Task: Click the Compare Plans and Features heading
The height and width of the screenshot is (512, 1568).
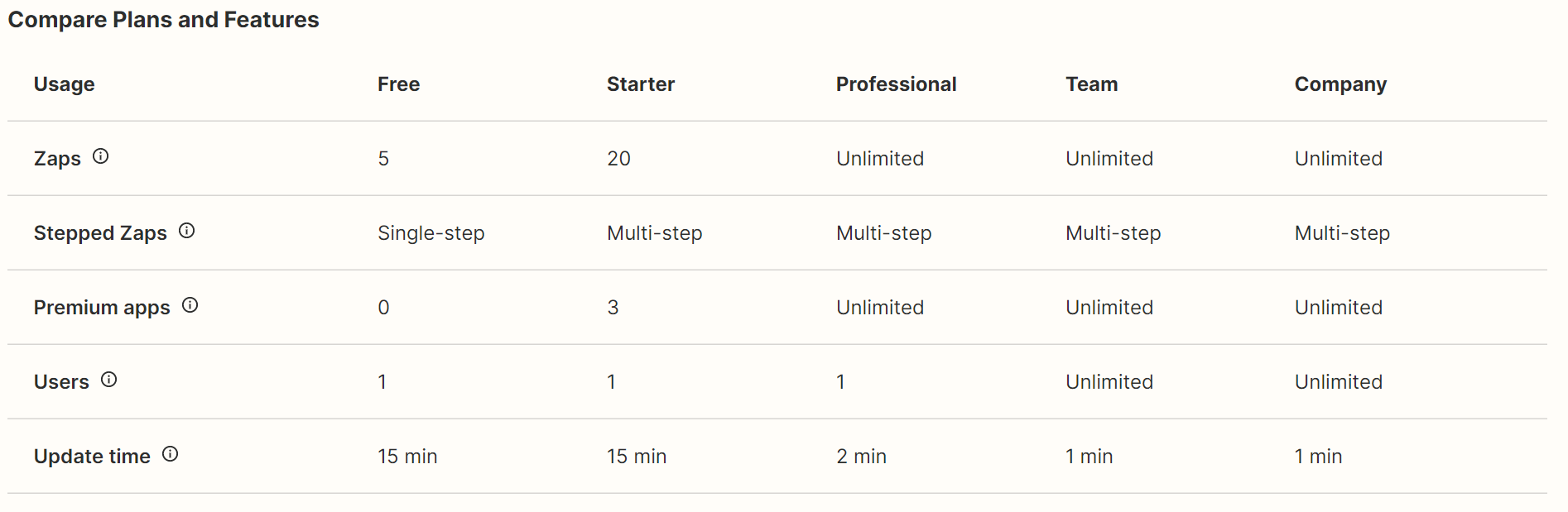Action: pos(163,20)
